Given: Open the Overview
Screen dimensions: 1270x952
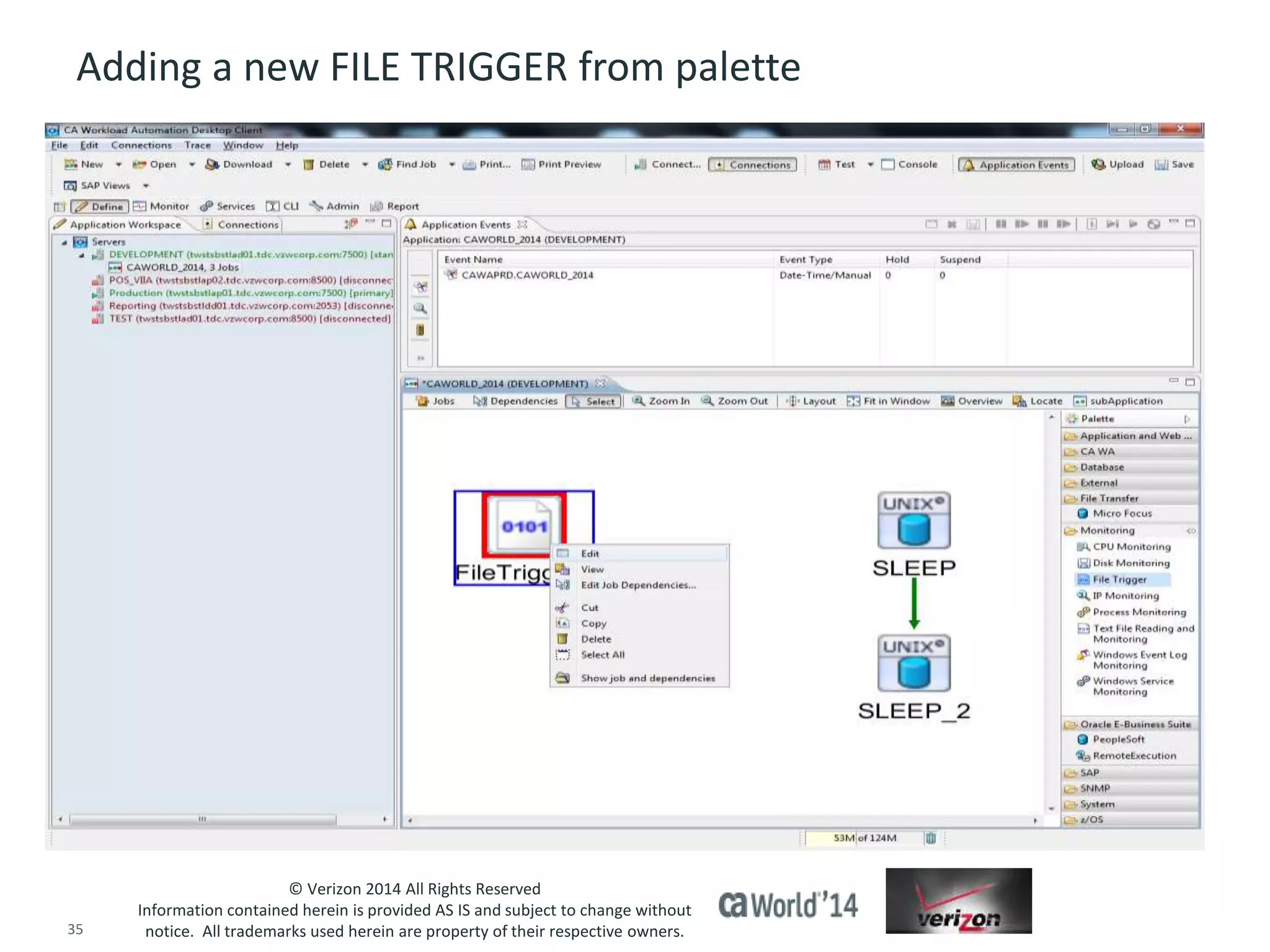Looking at the screenshot, I should point(972,401).
